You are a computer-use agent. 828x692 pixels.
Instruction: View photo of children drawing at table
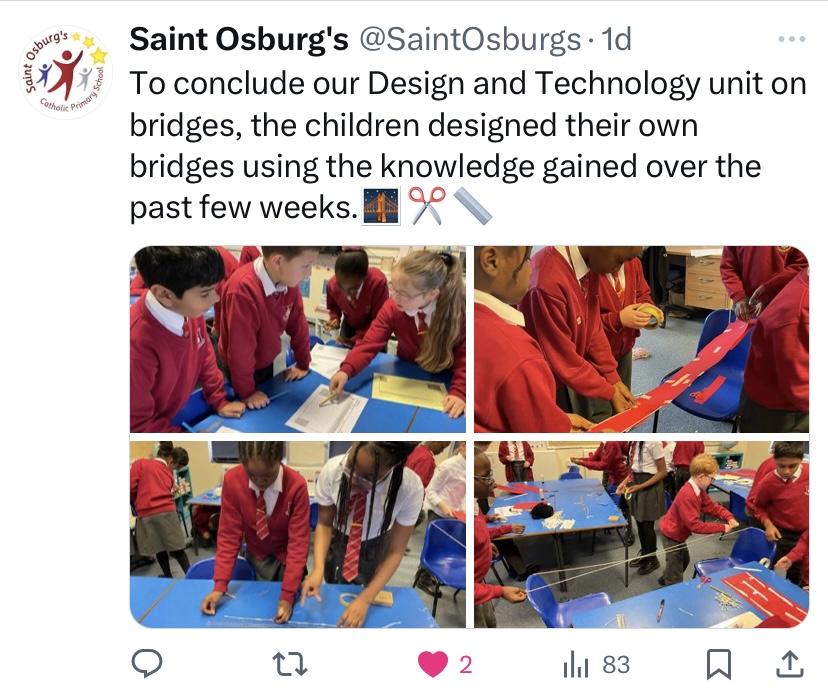(x=298, y=339)
